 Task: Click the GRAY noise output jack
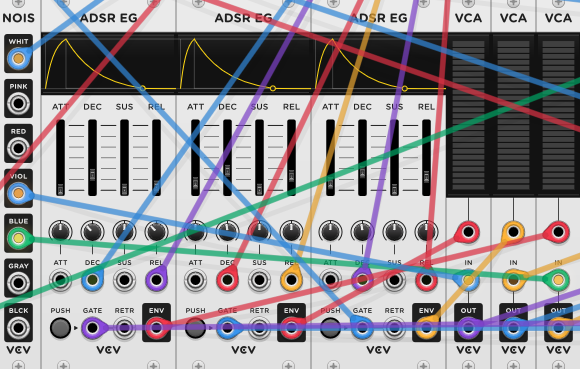click(x=18, y=283)
